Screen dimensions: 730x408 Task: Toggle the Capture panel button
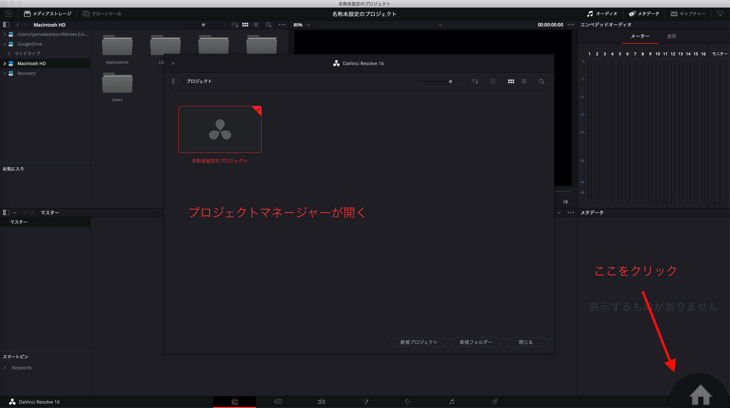click(688, 14)
